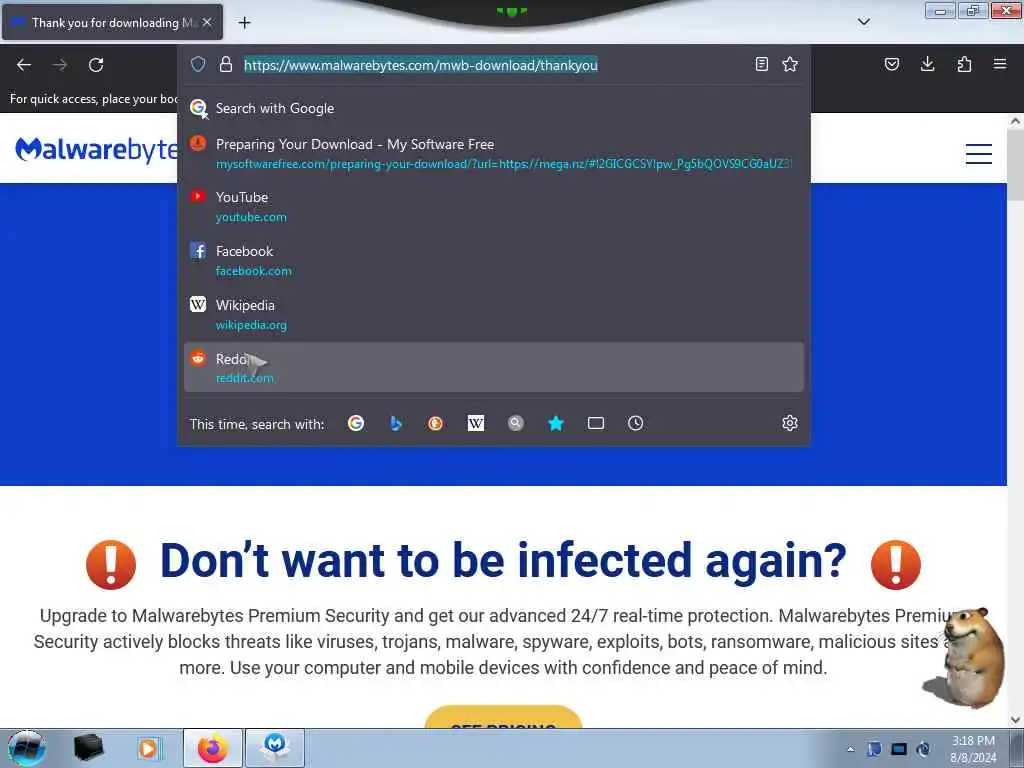
Task: Open 'Preparing Your Download - My Software Free' suggestion
Action: tap(494, 153)
